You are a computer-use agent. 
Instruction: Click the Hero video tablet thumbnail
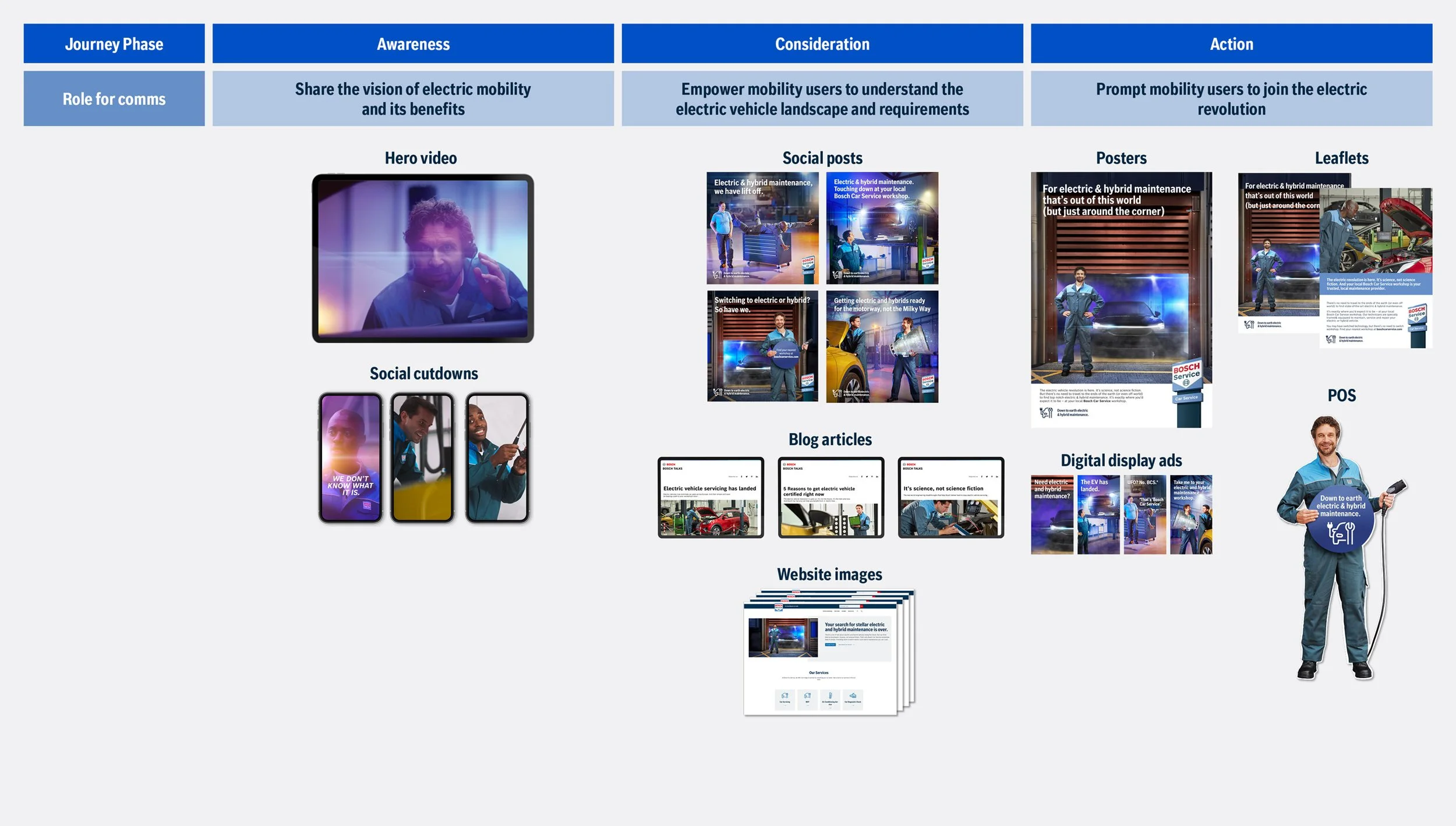(x=422, y=258)
